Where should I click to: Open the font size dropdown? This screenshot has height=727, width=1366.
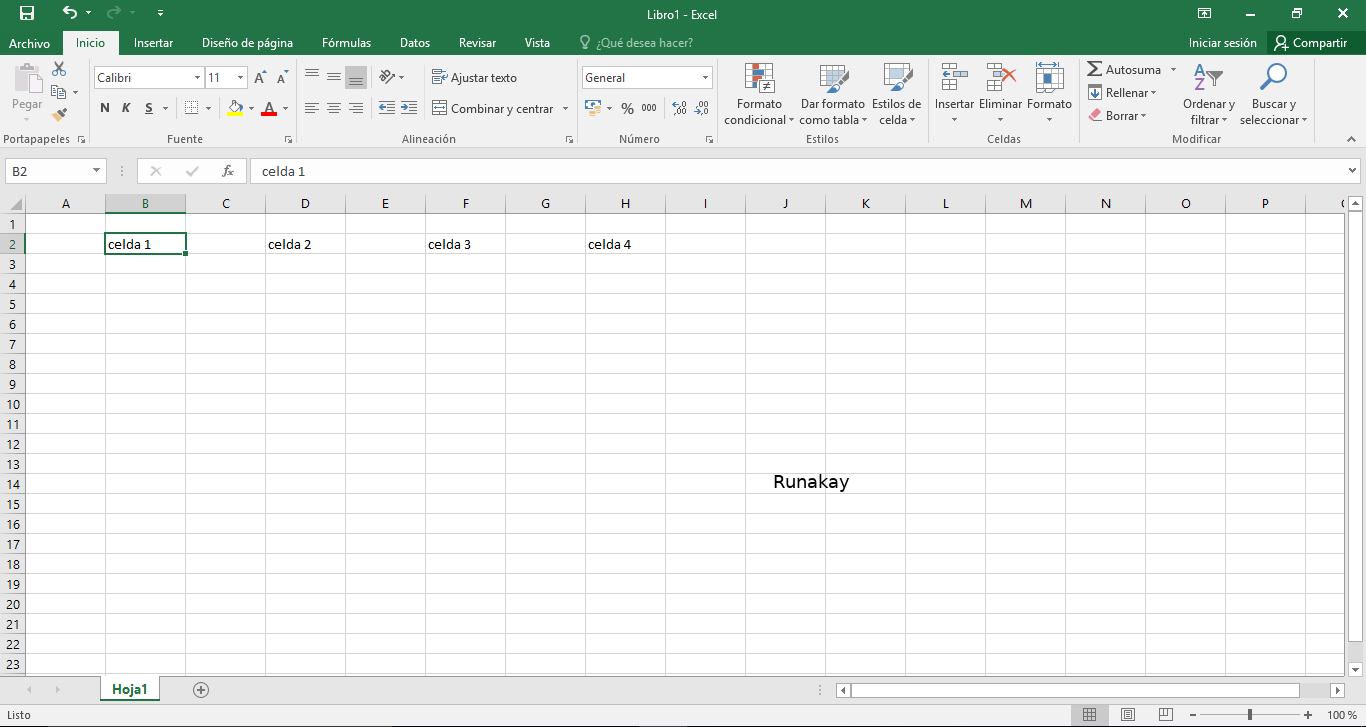pos(238,77)
